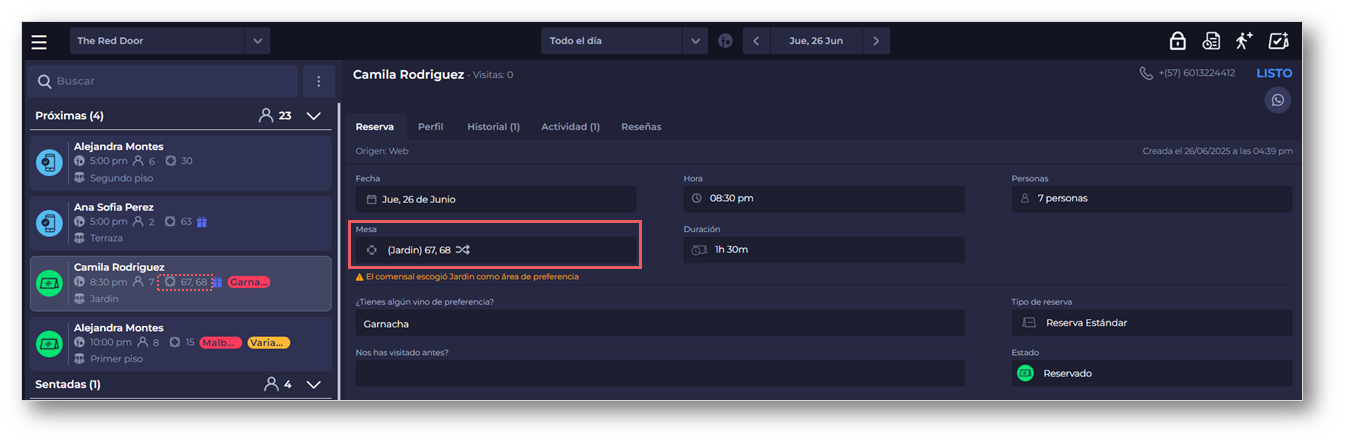
Task: Click the red 'Malb...' tag
Action: (x=220, y=343)
